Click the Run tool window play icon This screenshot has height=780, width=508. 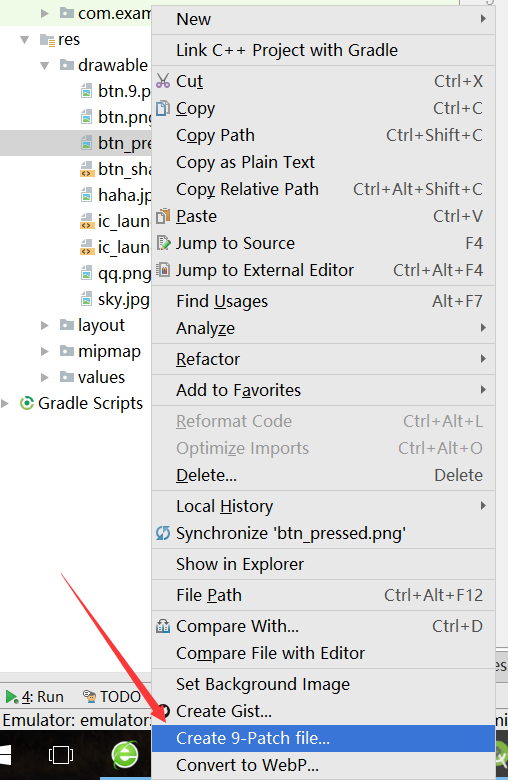point(11,696)
